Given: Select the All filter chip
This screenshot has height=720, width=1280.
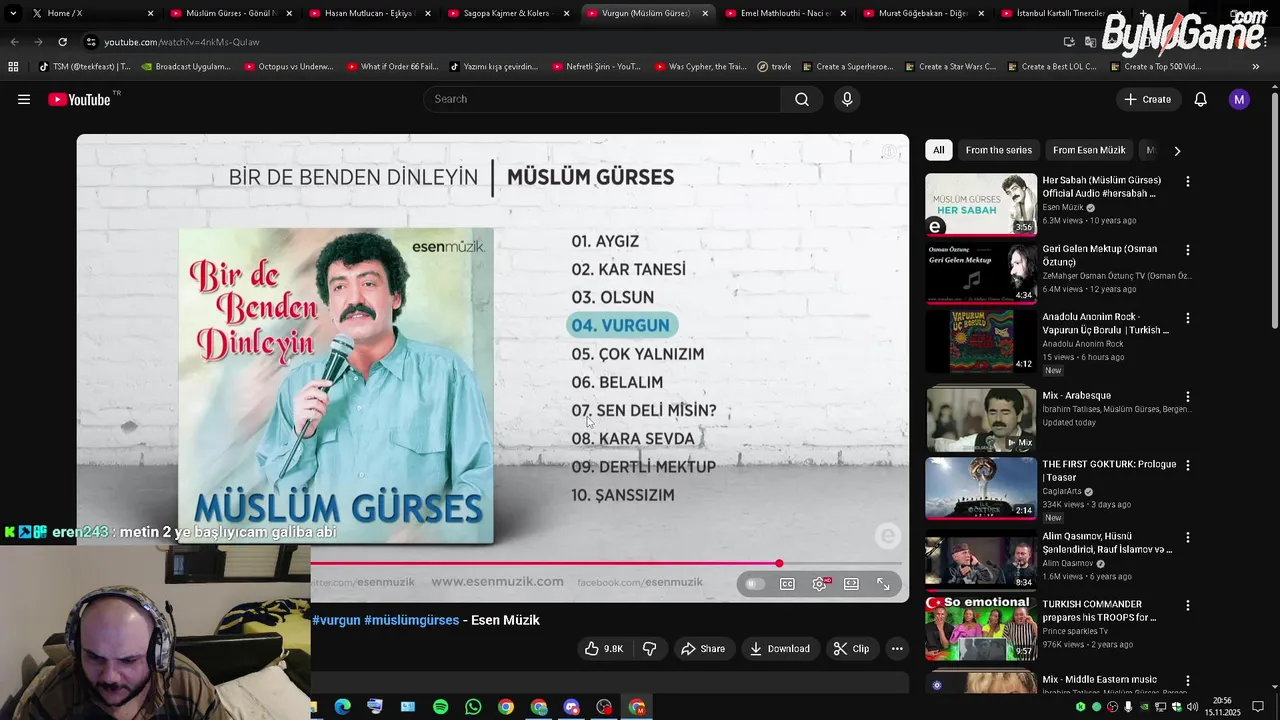Looking at the screenshot, I should point(938,150).
